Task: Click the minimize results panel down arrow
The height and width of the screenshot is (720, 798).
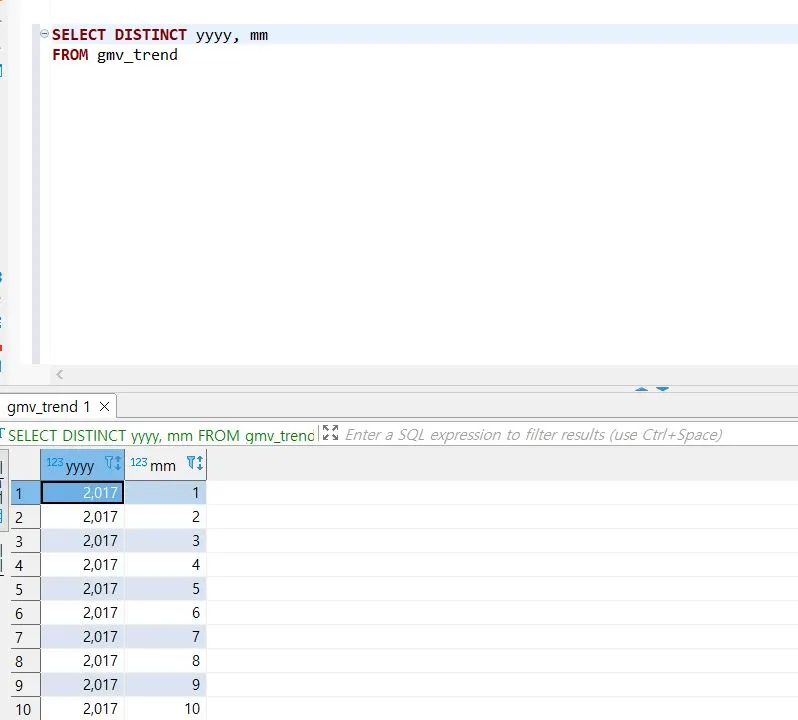Action: pyautogui.click(x=662, y=389)
